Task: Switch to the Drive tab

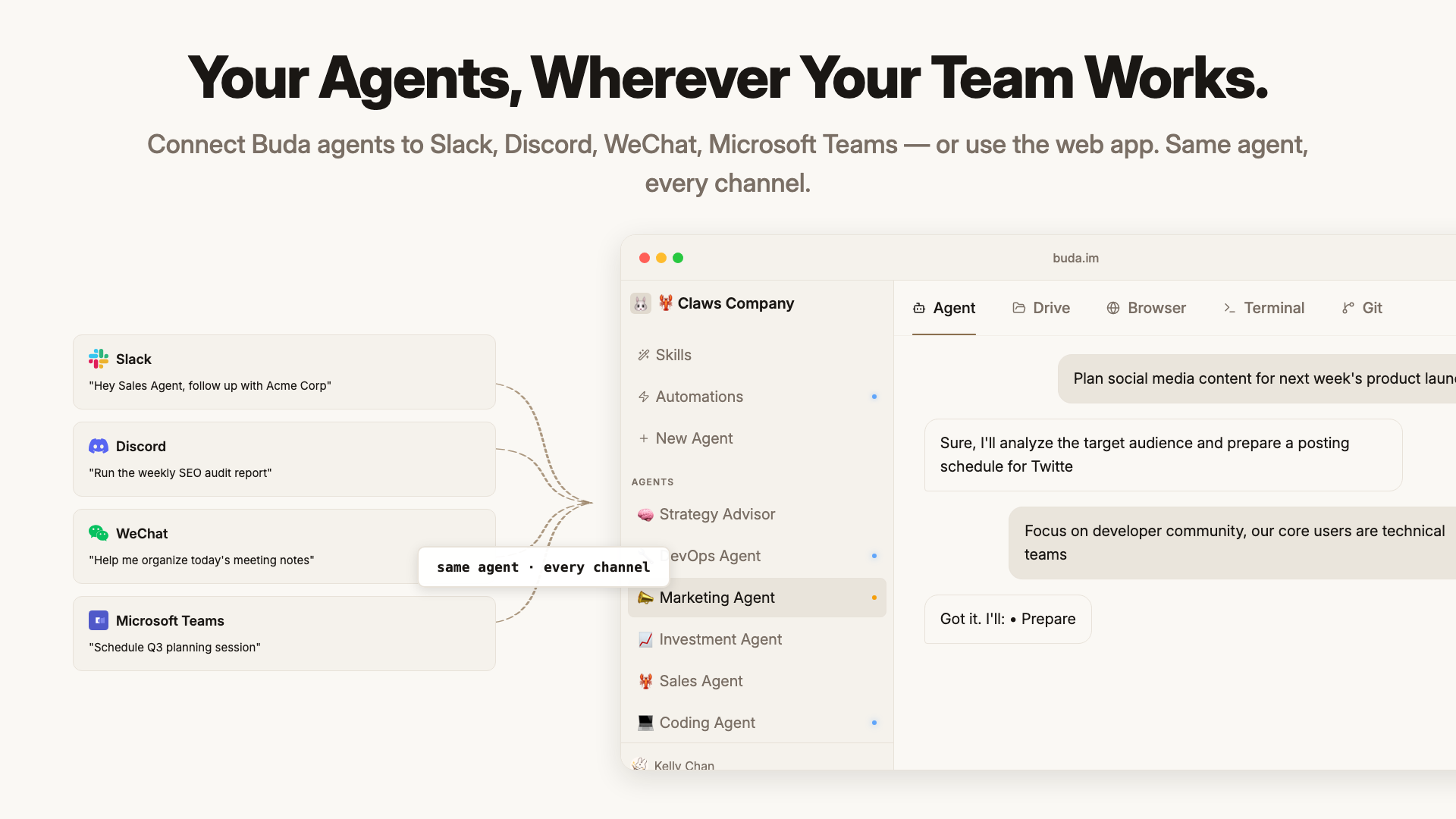Action: click(1041, 308)
